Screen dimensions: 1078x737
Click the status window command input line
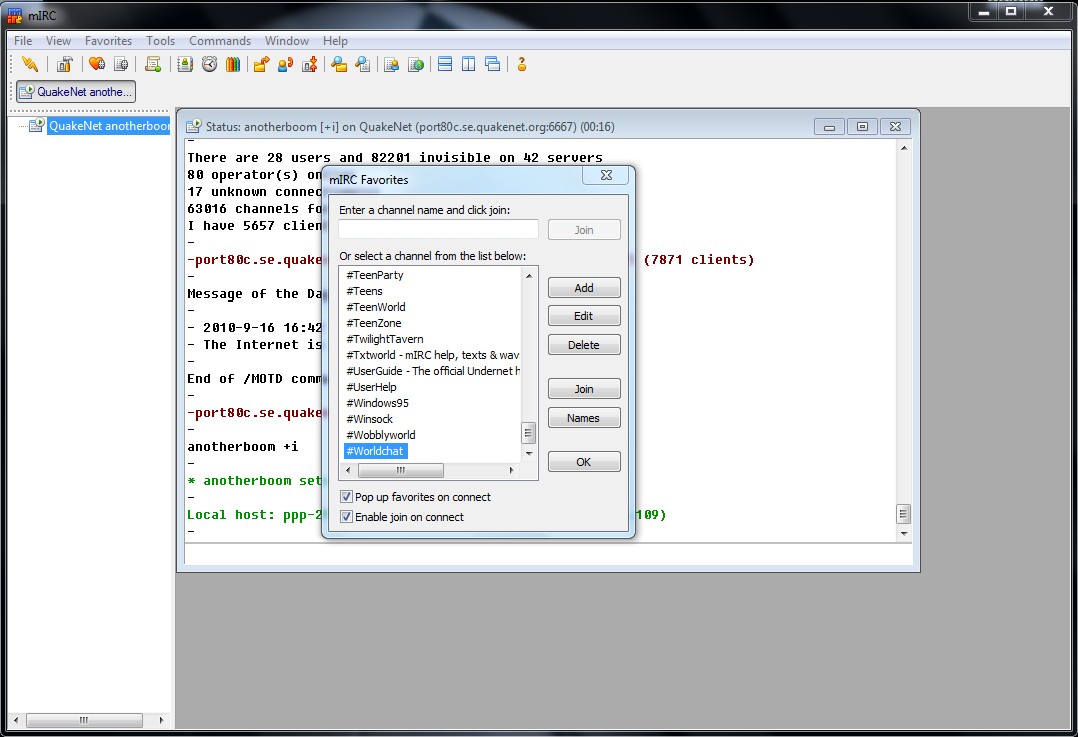[548, 554]
